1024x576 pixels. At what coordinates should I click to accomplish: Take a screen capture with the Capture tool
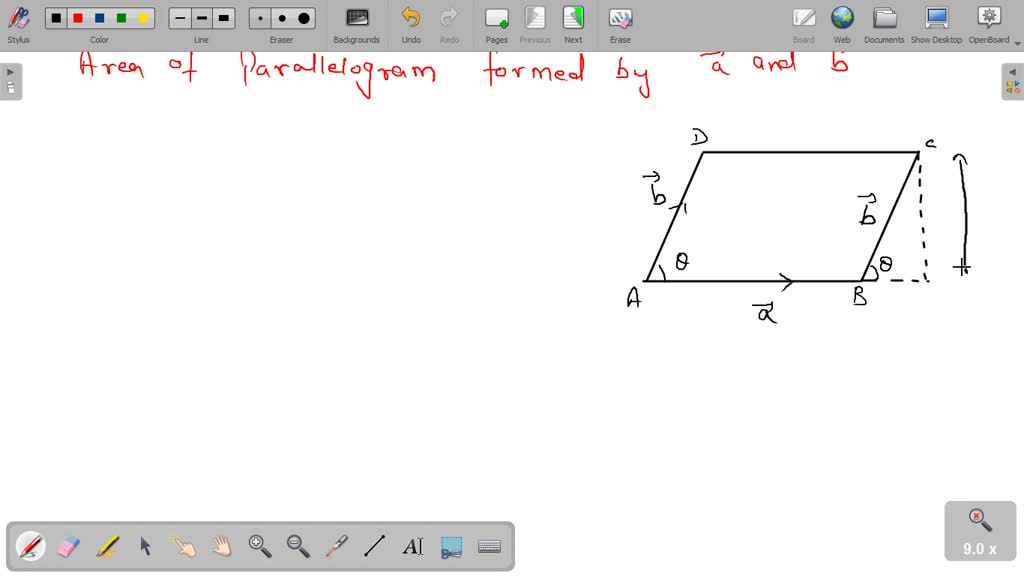(449, 546)
